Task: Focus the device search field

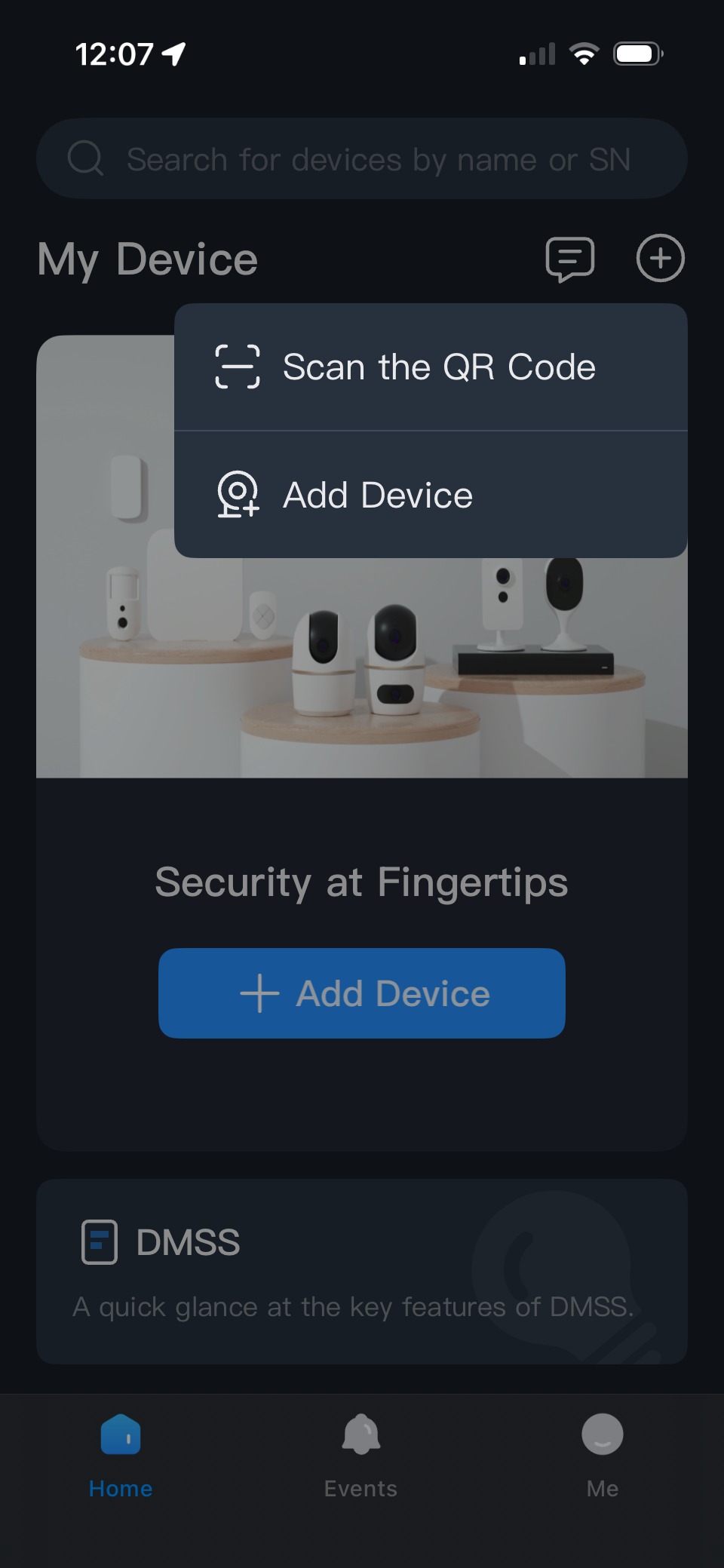Action: pos(362,158)
